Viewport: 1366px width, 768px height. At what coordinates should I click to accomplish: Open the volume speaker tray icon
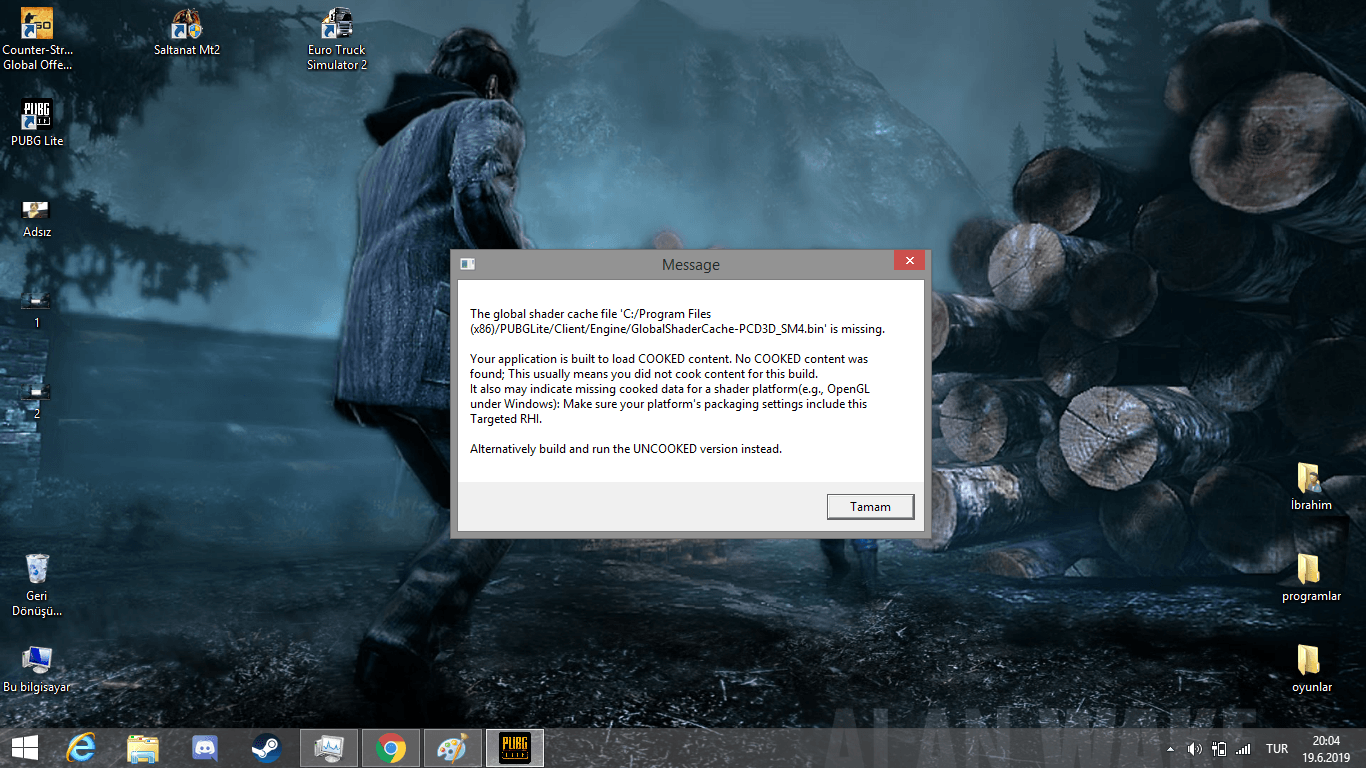pos(1194,749)
